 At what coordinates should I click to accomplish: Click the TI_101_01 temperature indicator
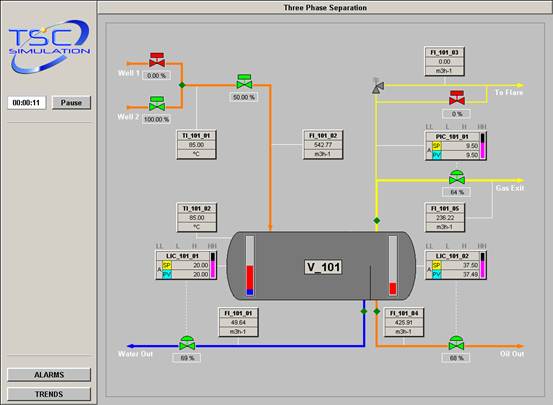click(x=196, y=145)
